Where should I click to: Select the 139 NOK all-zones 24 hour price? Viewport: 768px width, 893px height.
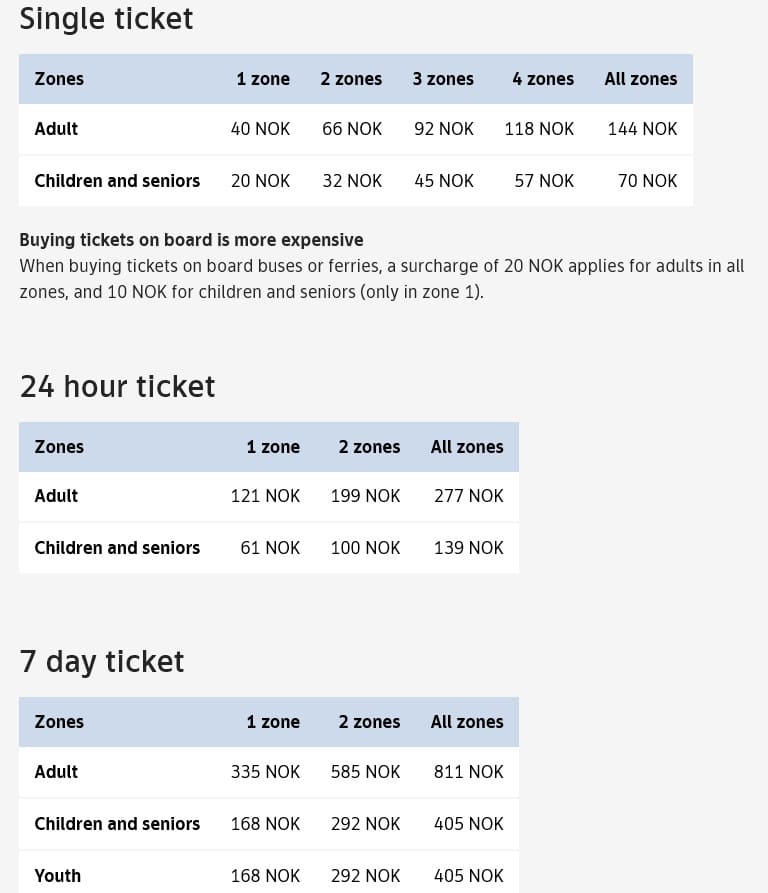pos(468,548)
